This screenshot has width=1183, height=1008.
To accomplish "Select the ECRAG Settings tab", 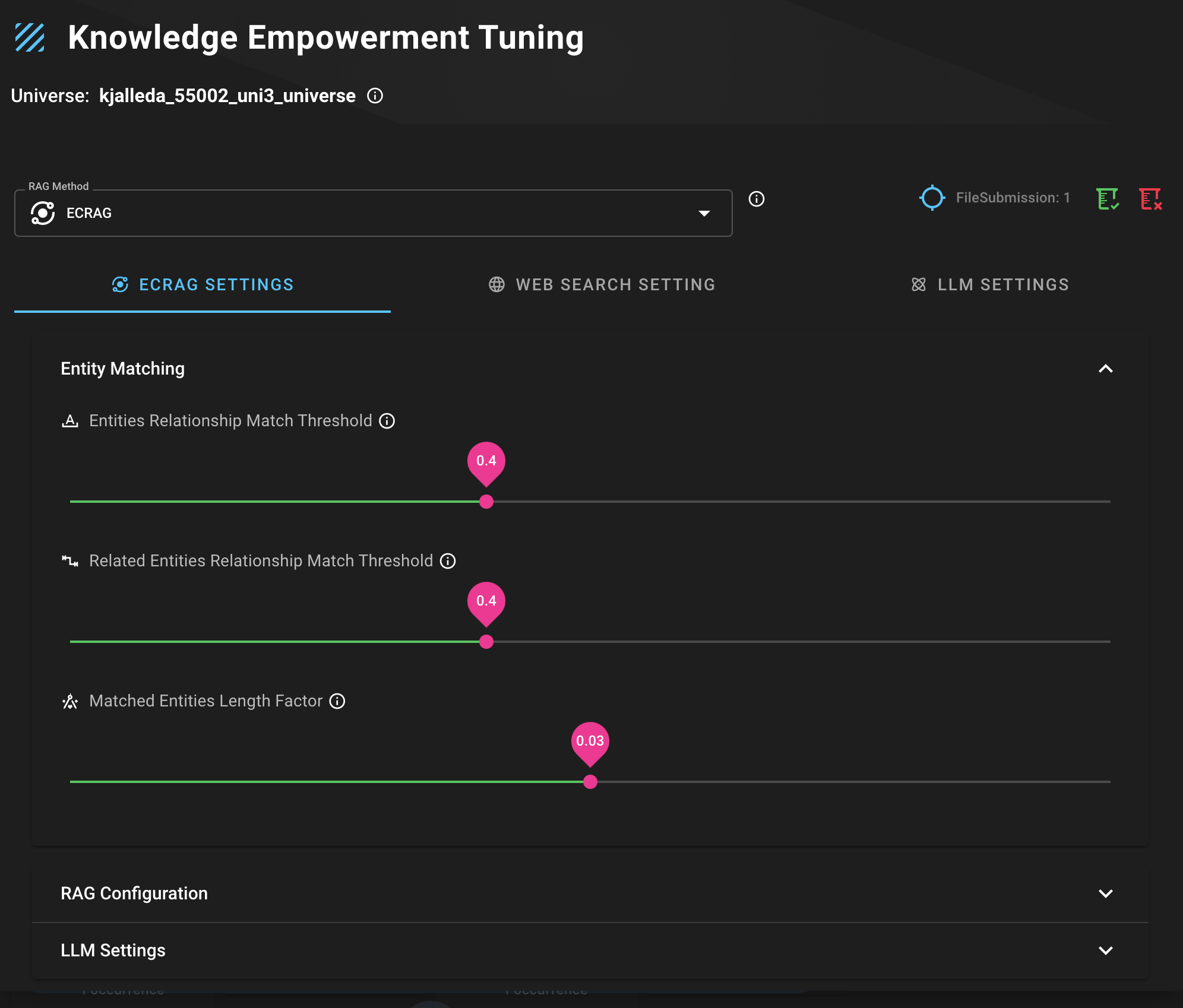I will [203, 285].
